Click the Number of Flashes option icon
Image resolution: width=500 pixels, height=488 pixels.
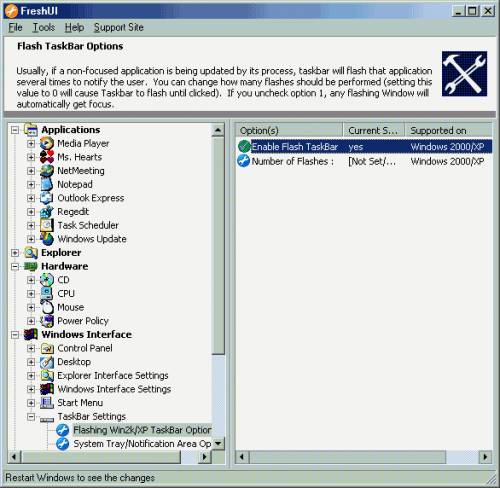point(244,161)
